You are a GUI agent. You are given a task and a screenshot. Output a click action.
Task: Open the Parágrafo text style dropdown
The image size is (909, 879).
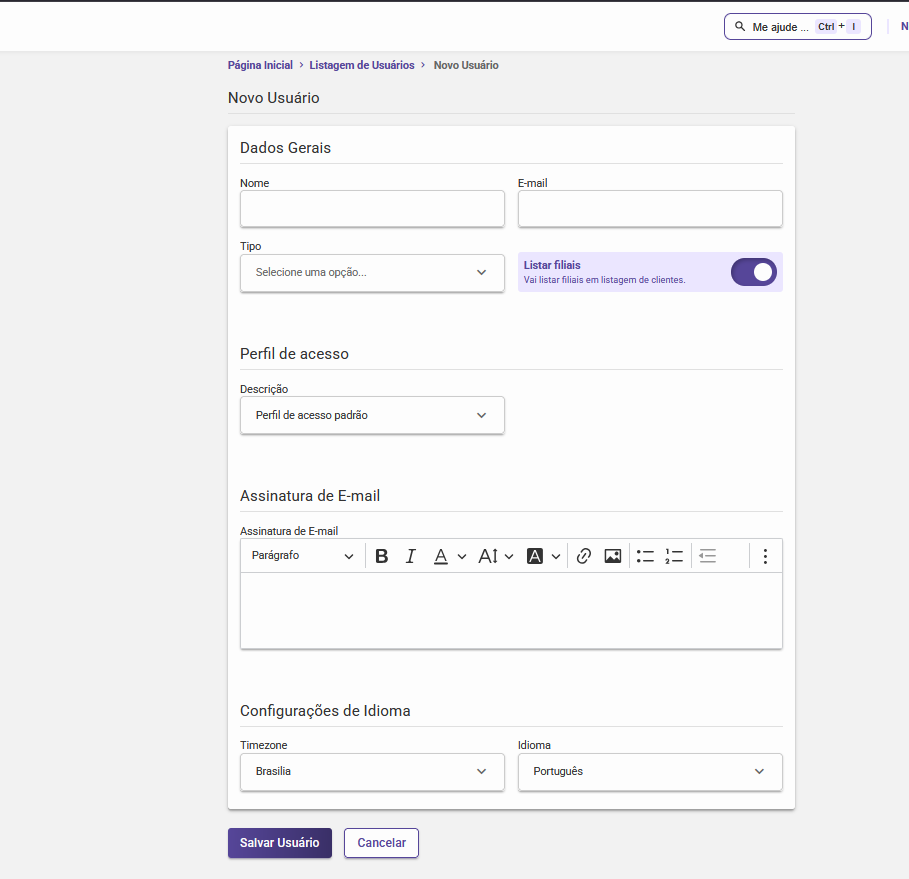[x=302, y=556]
